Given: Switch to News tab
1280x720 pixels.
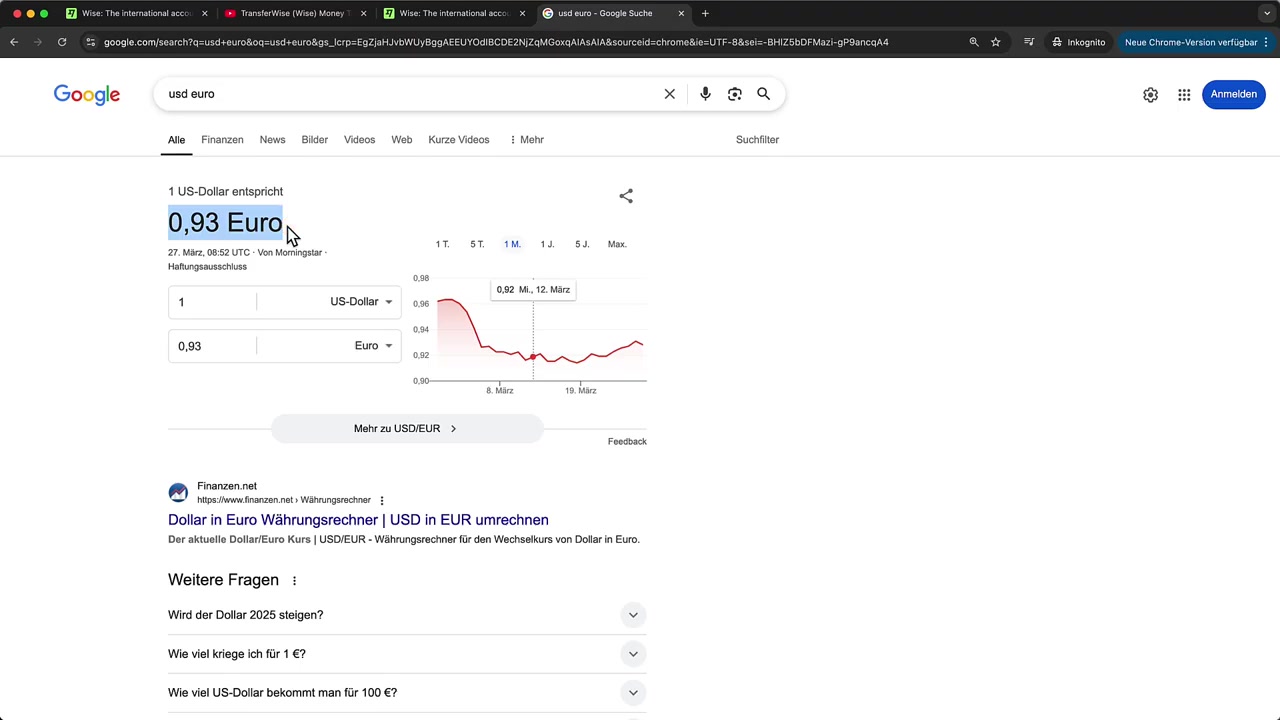Looking at the screenshot, I should (272, 140).
